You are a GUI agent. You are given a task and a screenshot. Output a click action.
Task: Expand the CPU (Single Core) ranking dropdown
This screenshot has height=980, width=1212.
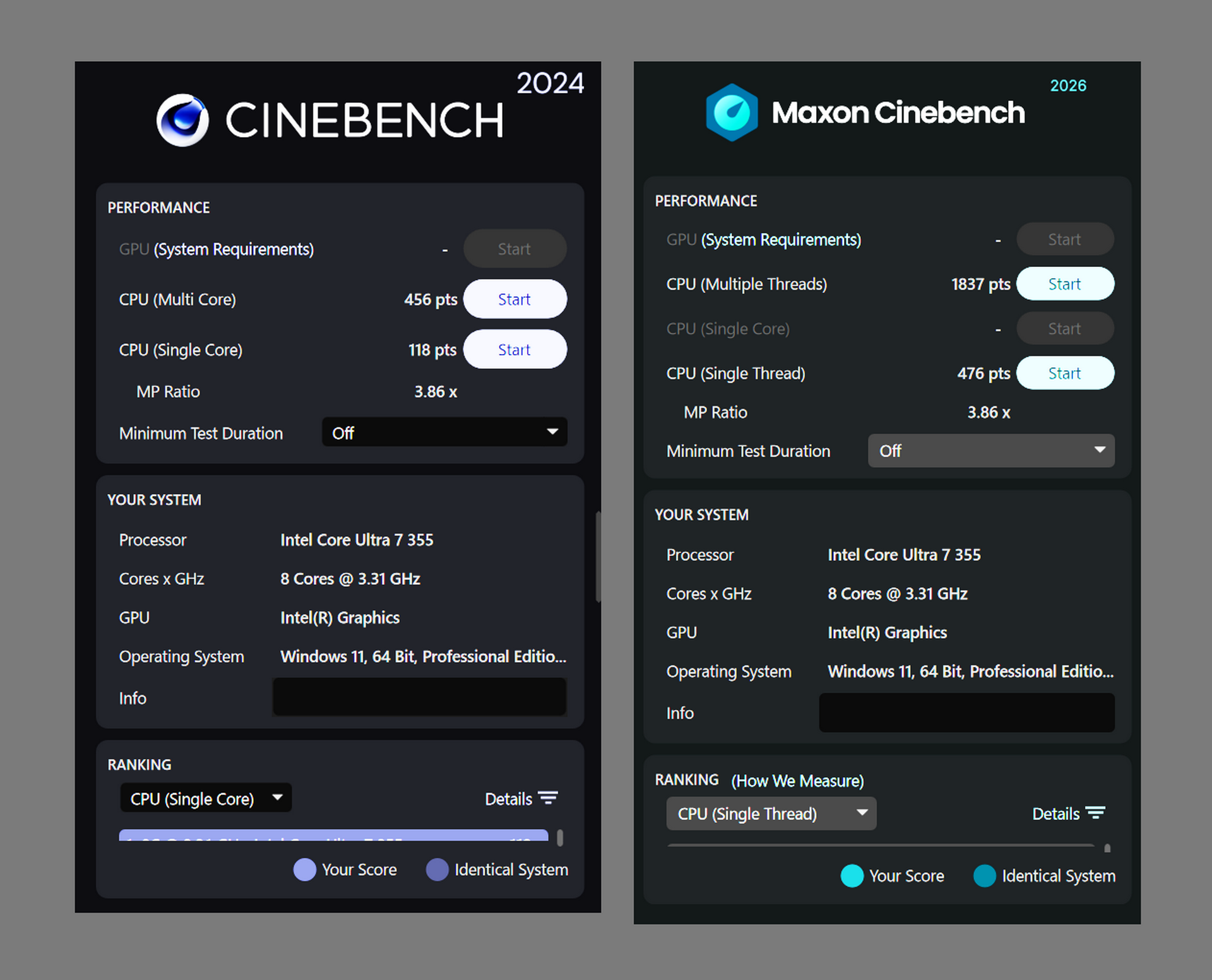(205, 798)
